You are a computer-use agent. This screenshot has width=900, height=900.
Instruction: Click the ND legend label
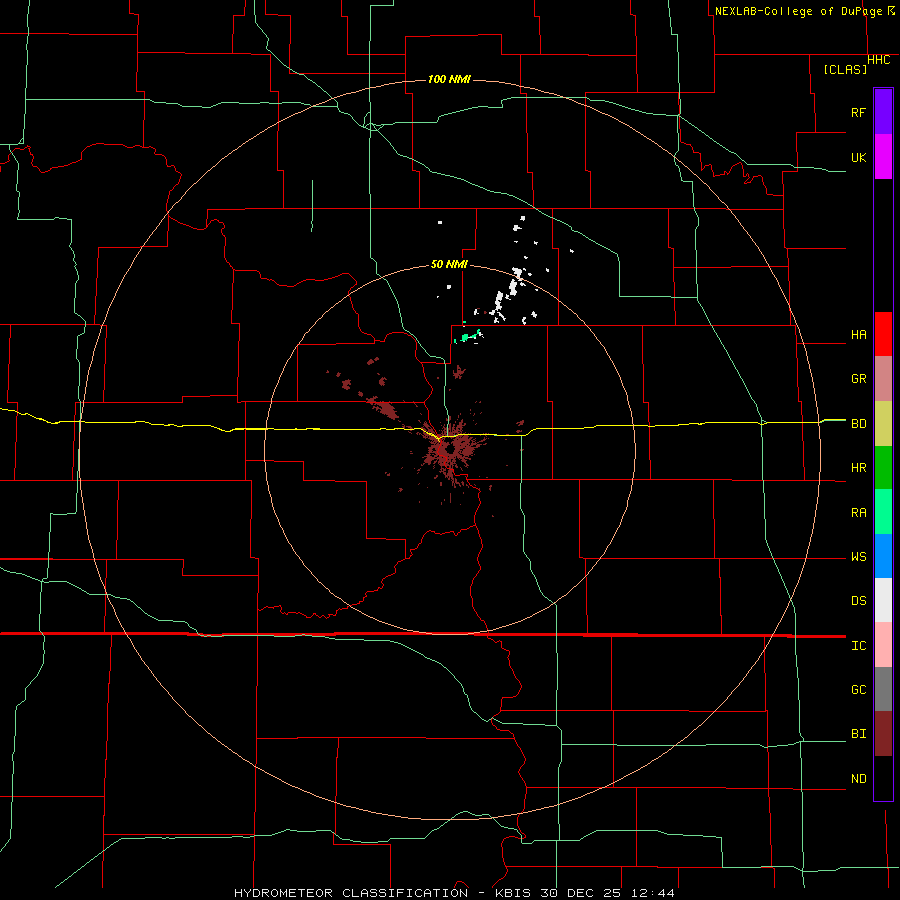pos(859,779)
